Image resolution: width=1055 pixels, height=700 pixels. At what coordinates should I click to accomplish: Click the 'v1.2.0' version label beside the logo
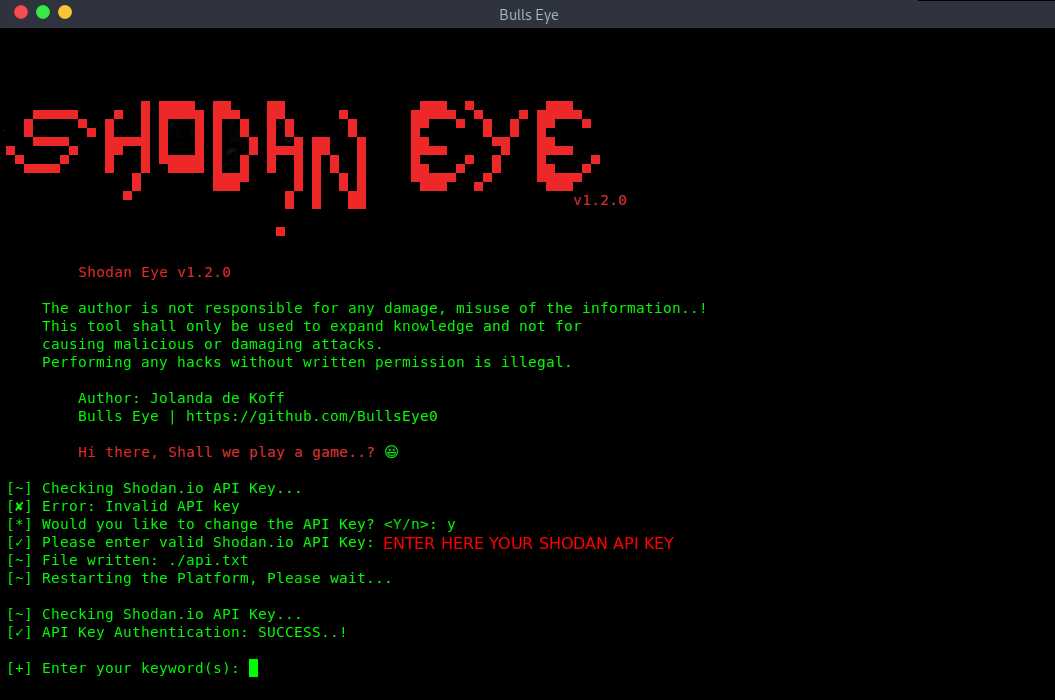pyautogui.click(x=599, y=200)
